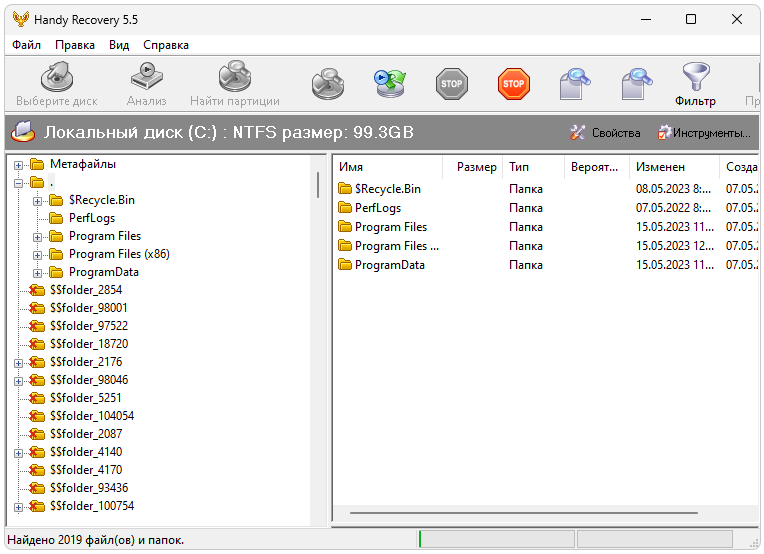The height and width of the screenshot is (554, 764).
Task: Click the date 07.05.2022 in PerfLogs row
Action: (673, 208)
